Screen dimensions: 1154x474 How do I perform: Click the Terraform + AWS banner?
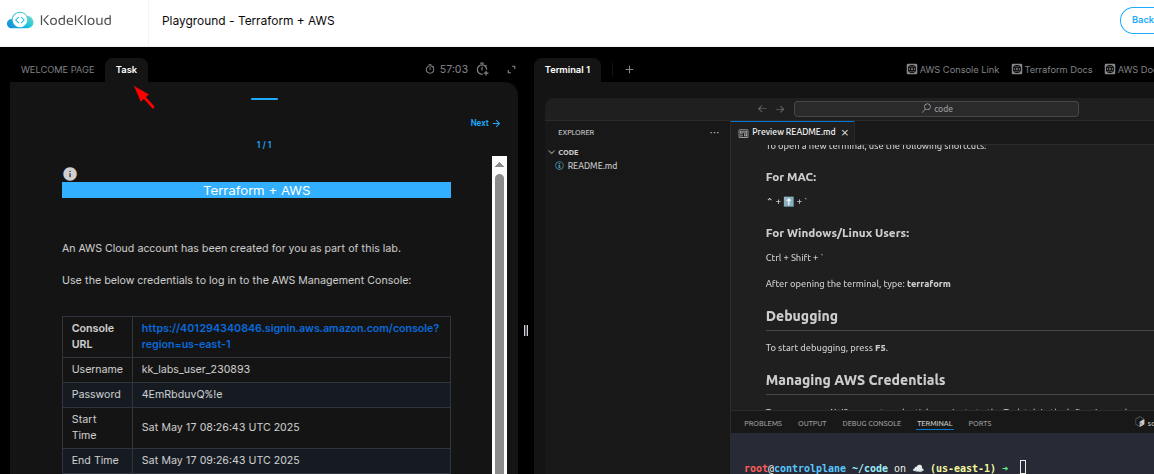point(256,191)
